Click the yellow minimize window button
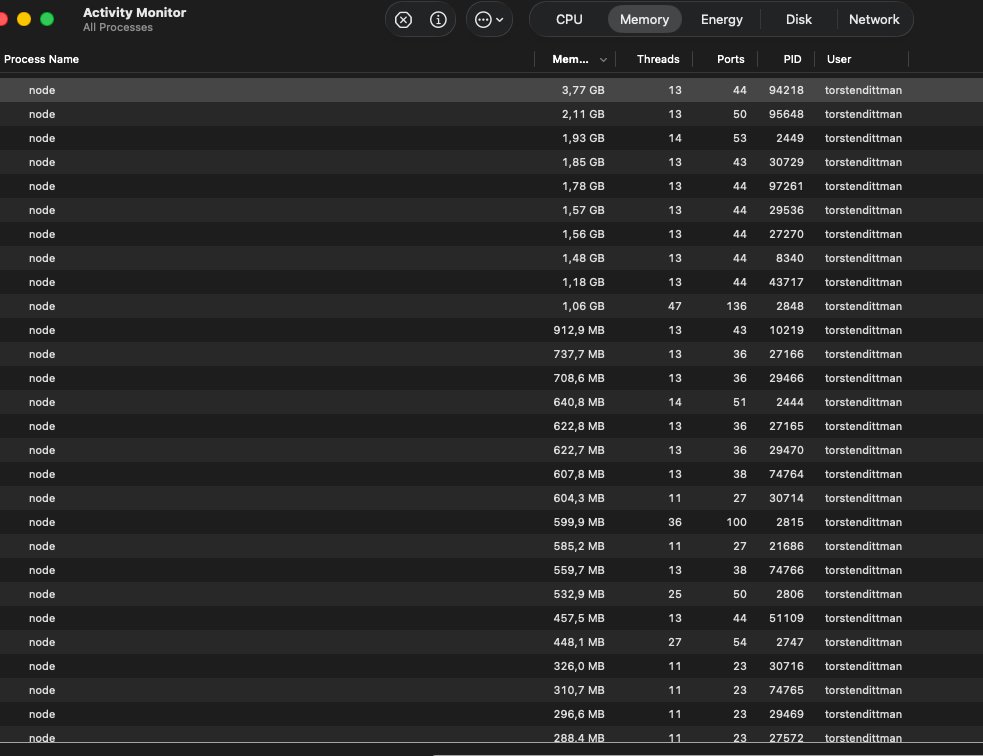Screen dimensions: 983x756 [x=24, y=19]
